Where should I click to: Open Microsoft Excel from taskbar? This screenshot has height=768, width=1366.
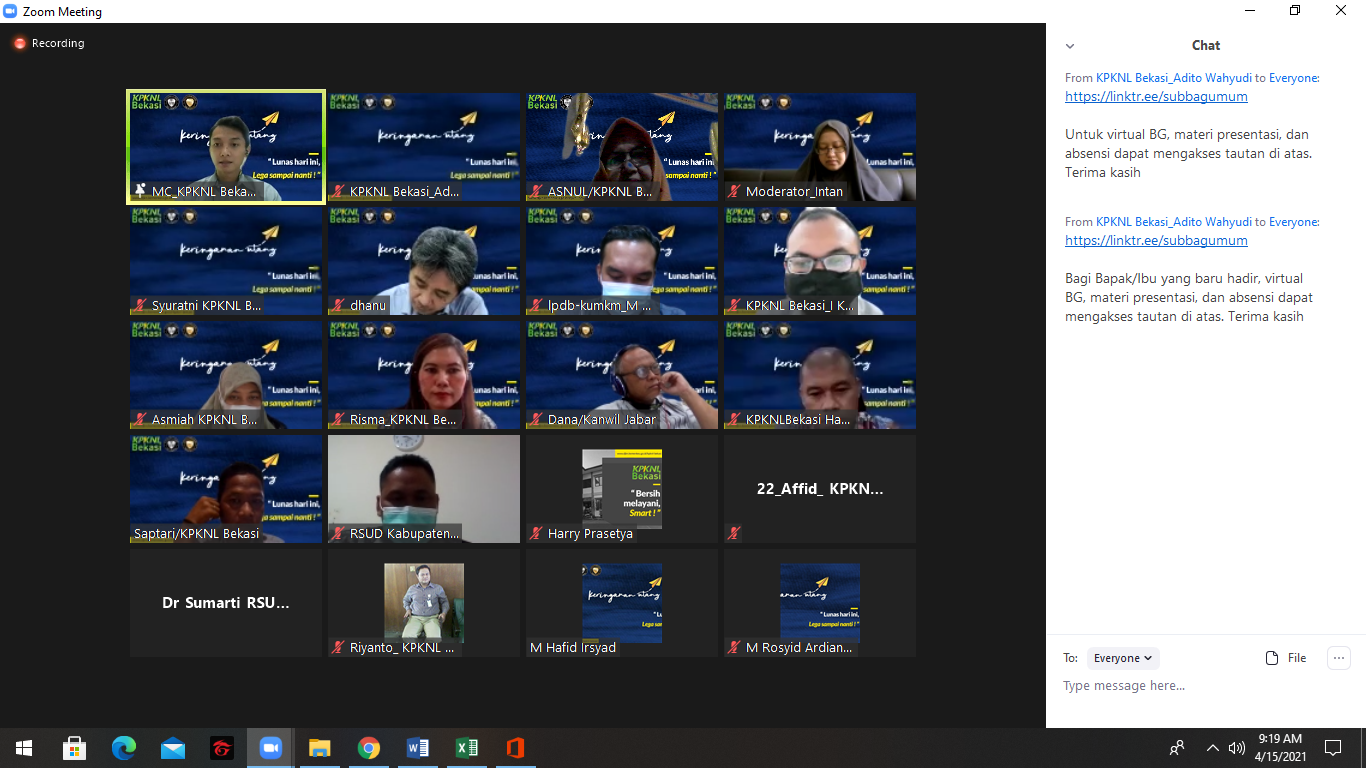point(467,748)
